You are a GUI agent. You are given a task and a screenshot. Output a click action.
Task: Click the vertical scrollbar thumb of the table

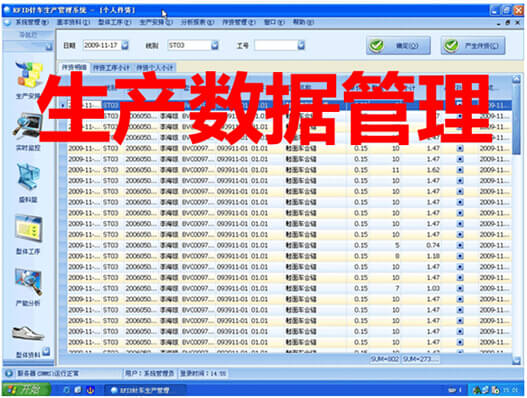tap(516, 119)
